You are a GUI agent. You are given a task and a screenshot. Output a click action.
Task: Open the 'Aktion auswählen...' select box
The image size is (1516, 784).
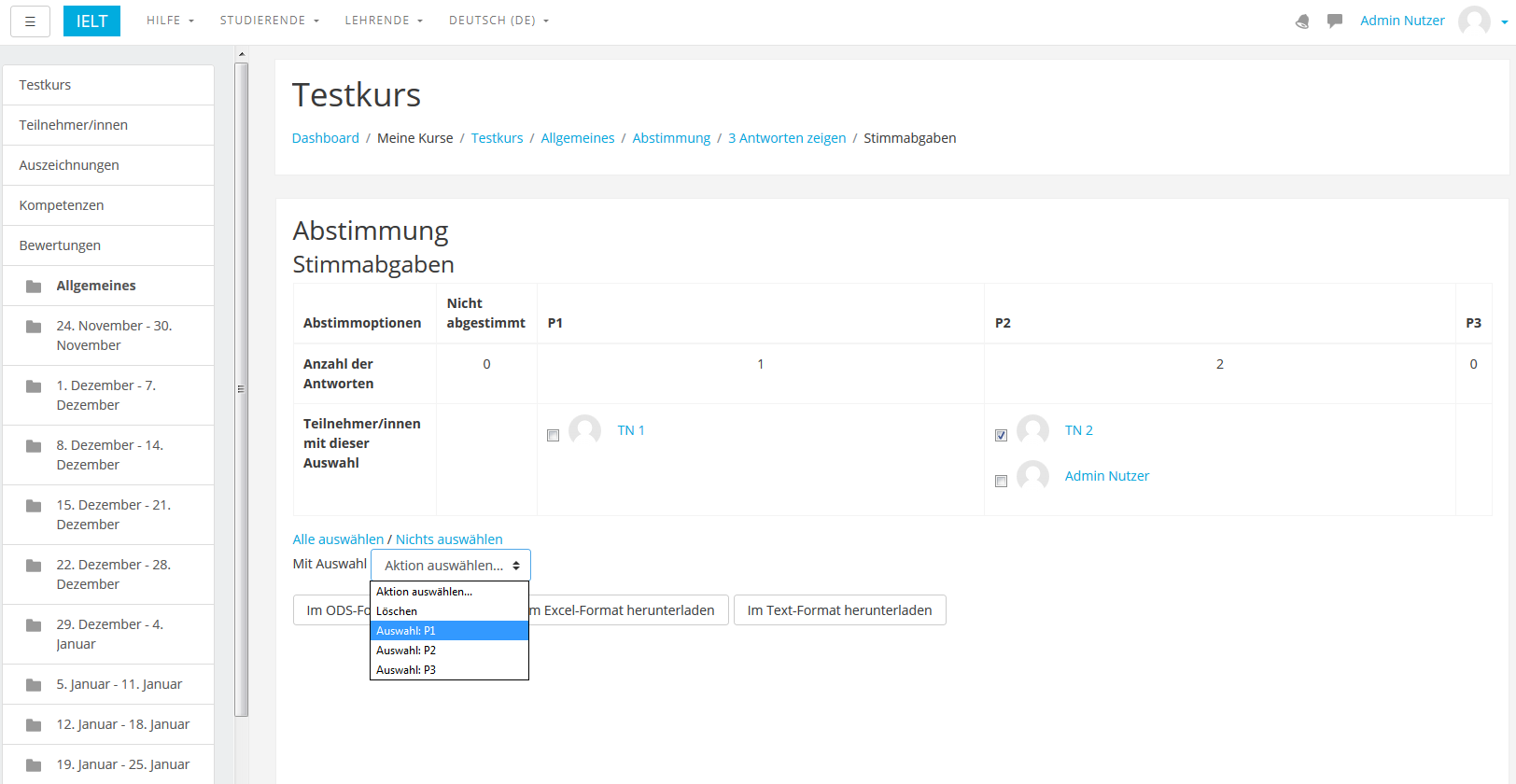click(451, 566)
